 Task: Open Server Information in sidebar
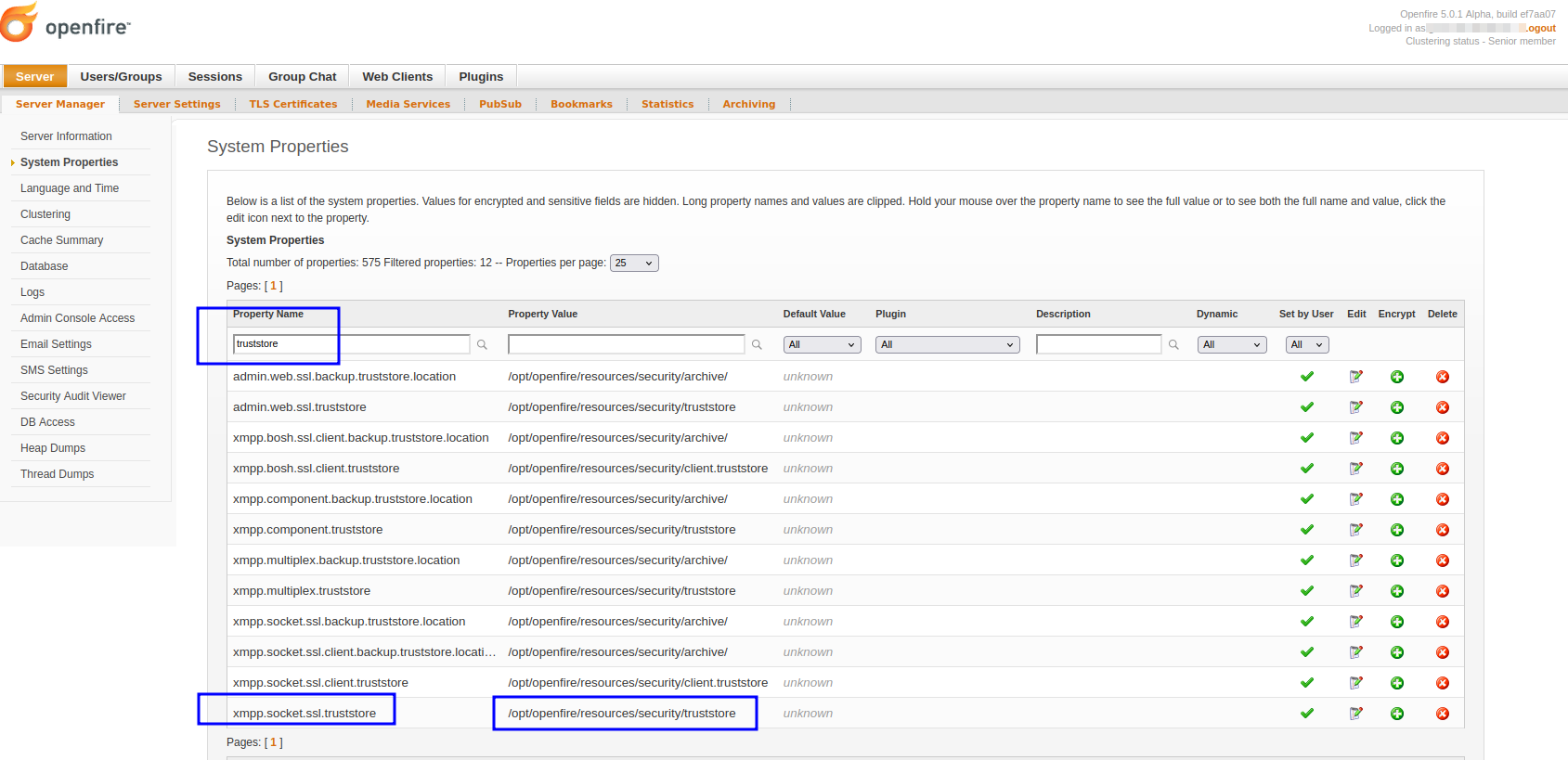[x=66, y=136]
